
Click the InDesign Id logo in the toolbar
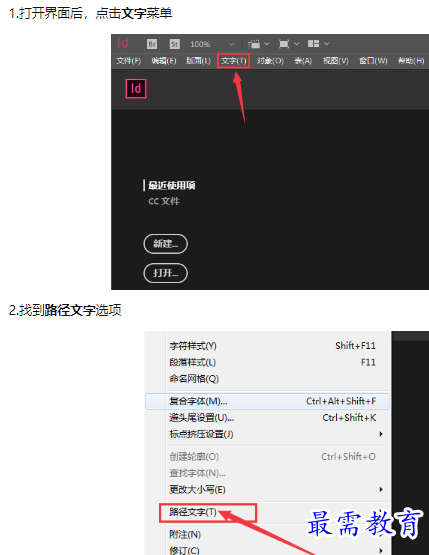pos(122,44)
